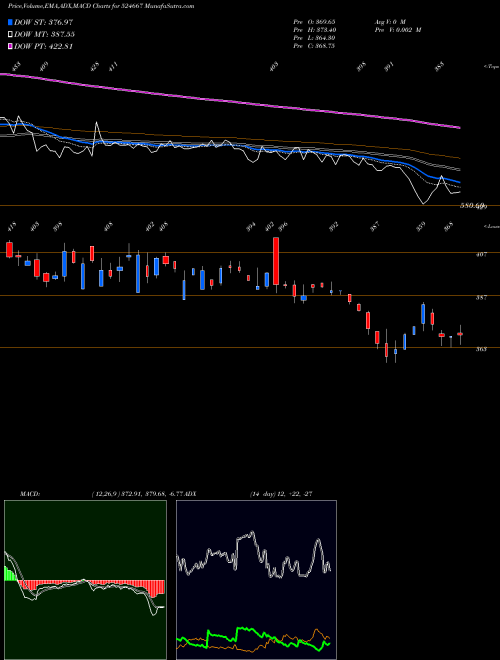Select the 'DOW ST: 376.97' legend text
Screen dimensions: 500x660
(44, 22)
